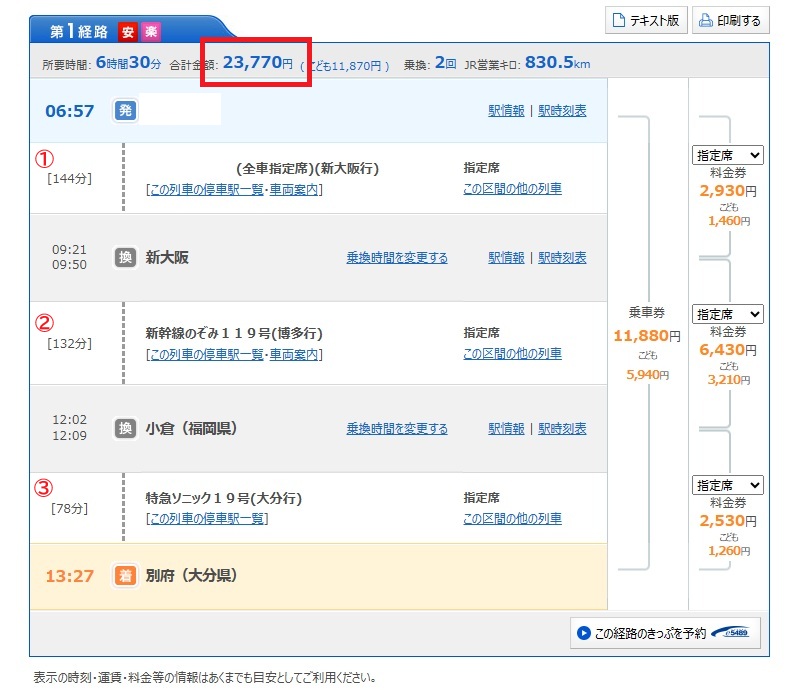The image size is (789, 690).
Task: Click the 印刷する print button
Action: 731,20
